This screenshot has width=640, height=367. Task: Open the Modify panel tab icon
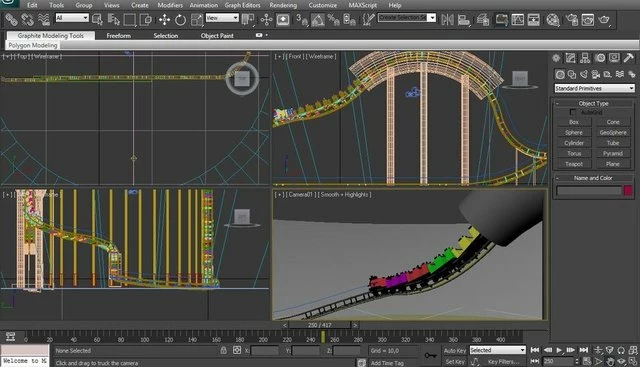tap(570, 58)
